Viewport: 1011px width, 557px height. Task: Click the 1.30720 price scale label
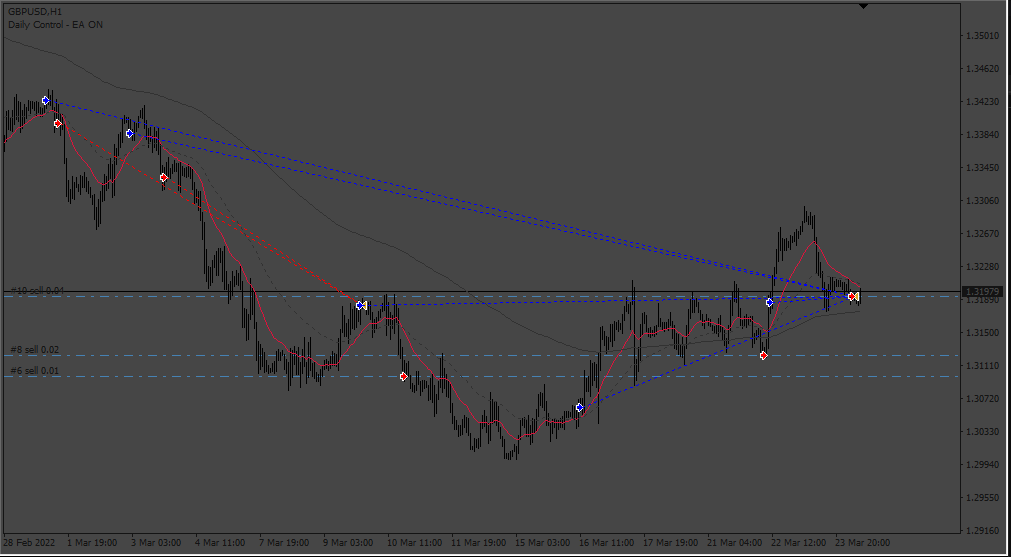point(983,398)
